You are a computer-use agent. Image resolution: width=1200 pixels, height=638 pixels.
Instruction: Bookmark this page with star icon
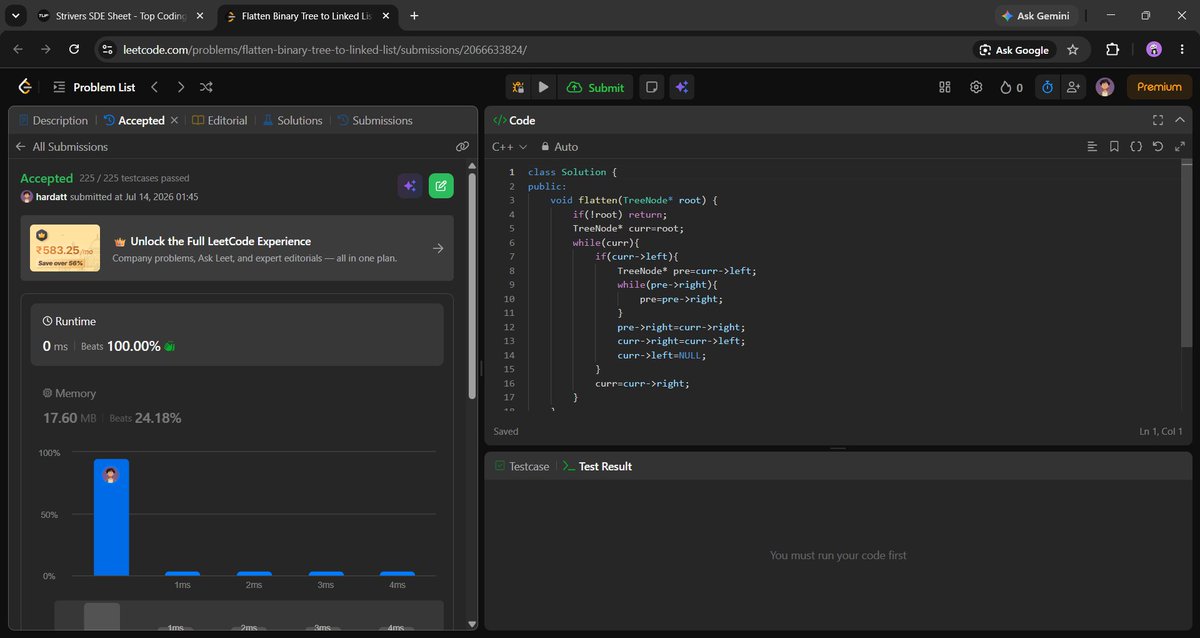(1073, 50)
